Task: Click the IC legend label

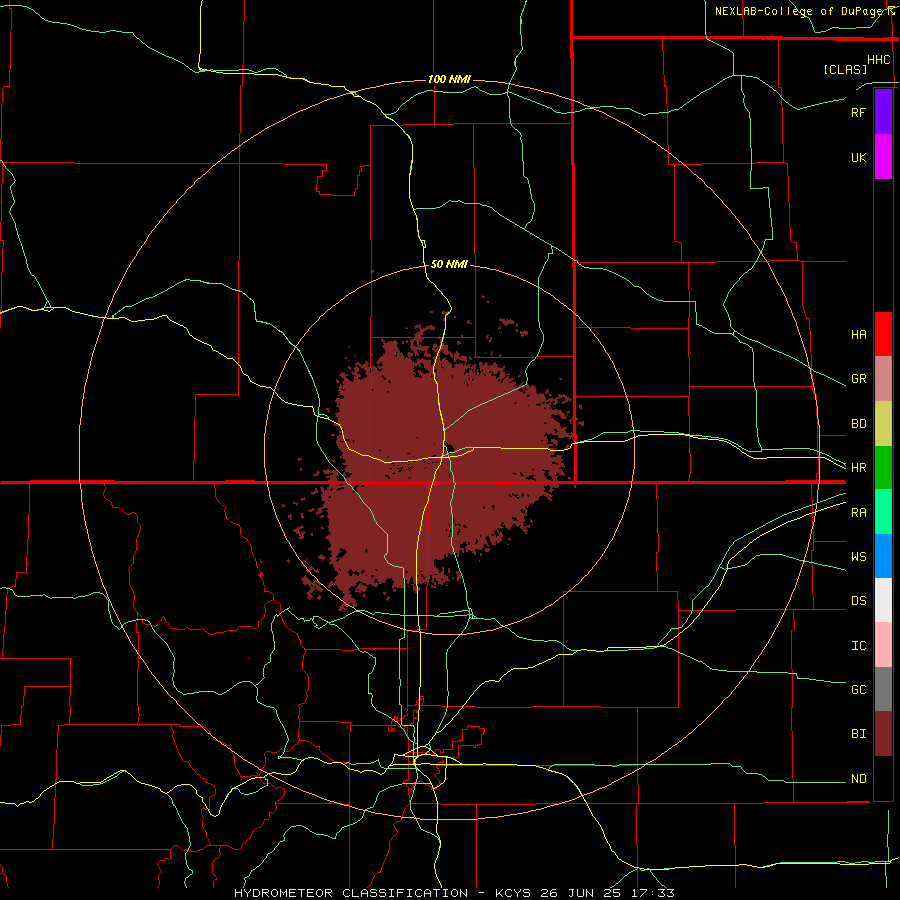Action: (858, 646)
